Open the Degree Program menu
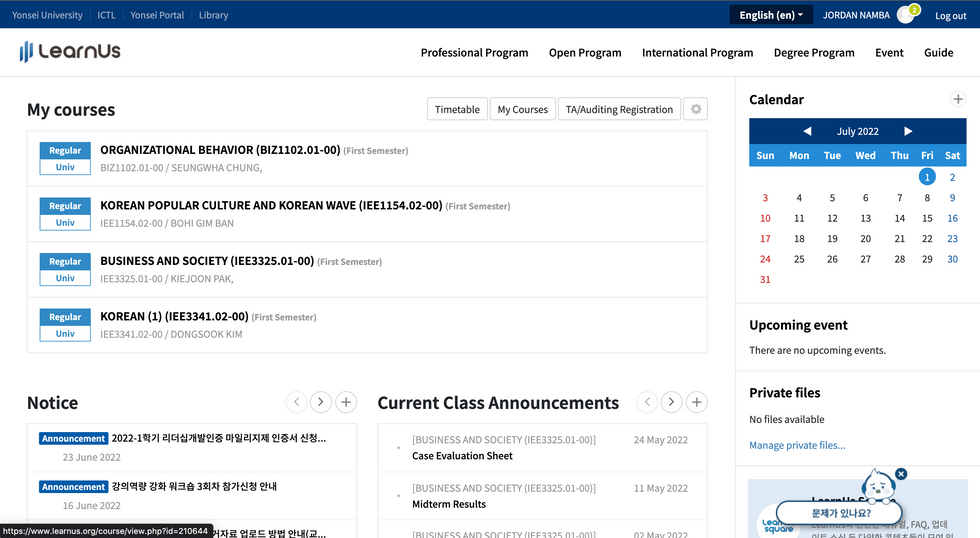 tap(814, 52)
